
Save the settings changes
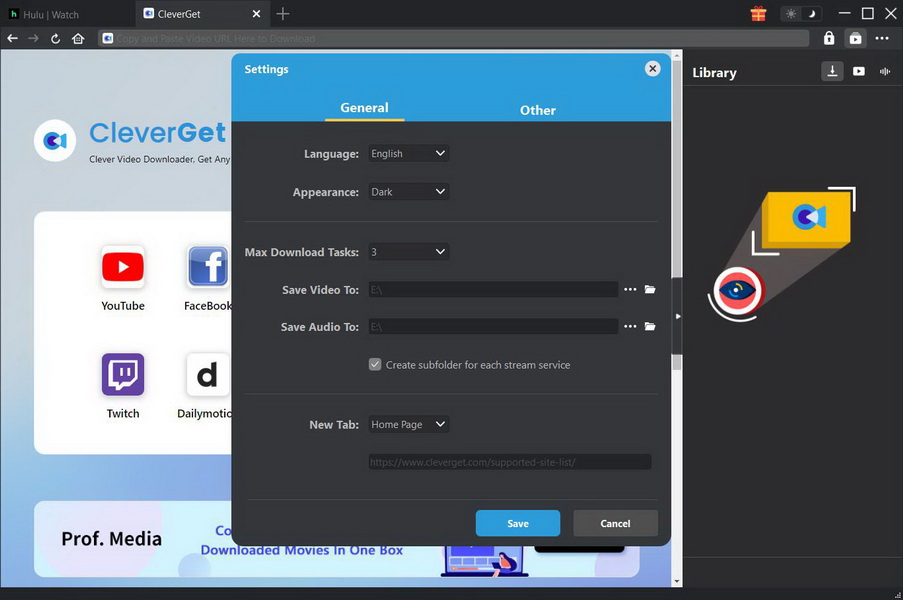pos(518,523)
